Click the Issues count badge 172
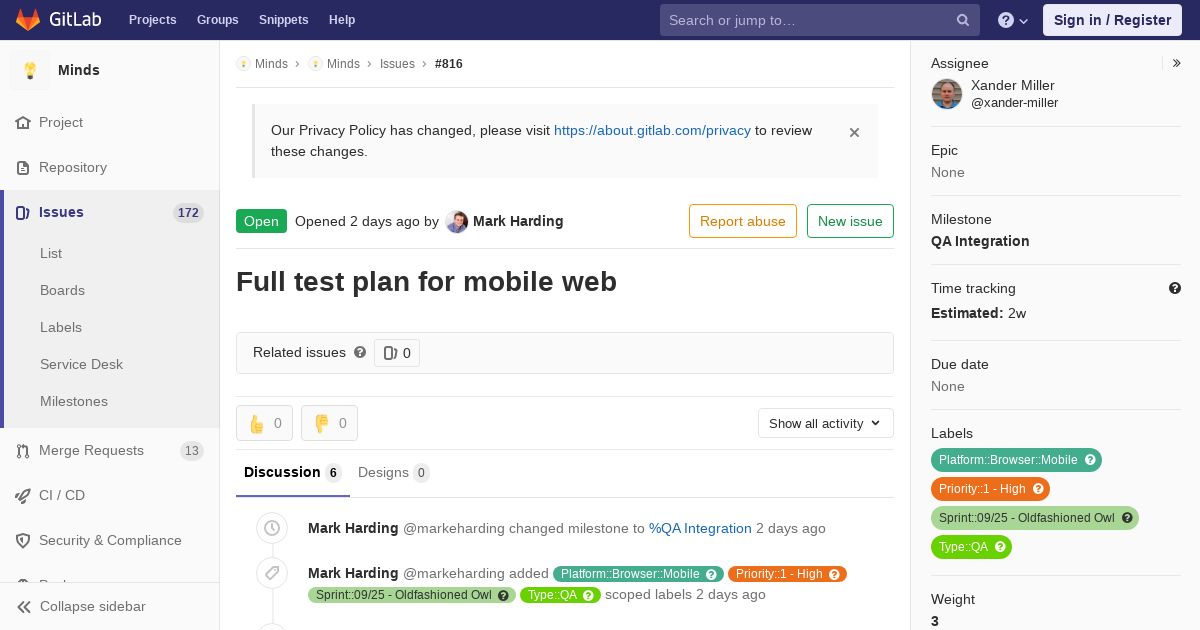The height and width of the screenshot is (630, 1200). 188,213
